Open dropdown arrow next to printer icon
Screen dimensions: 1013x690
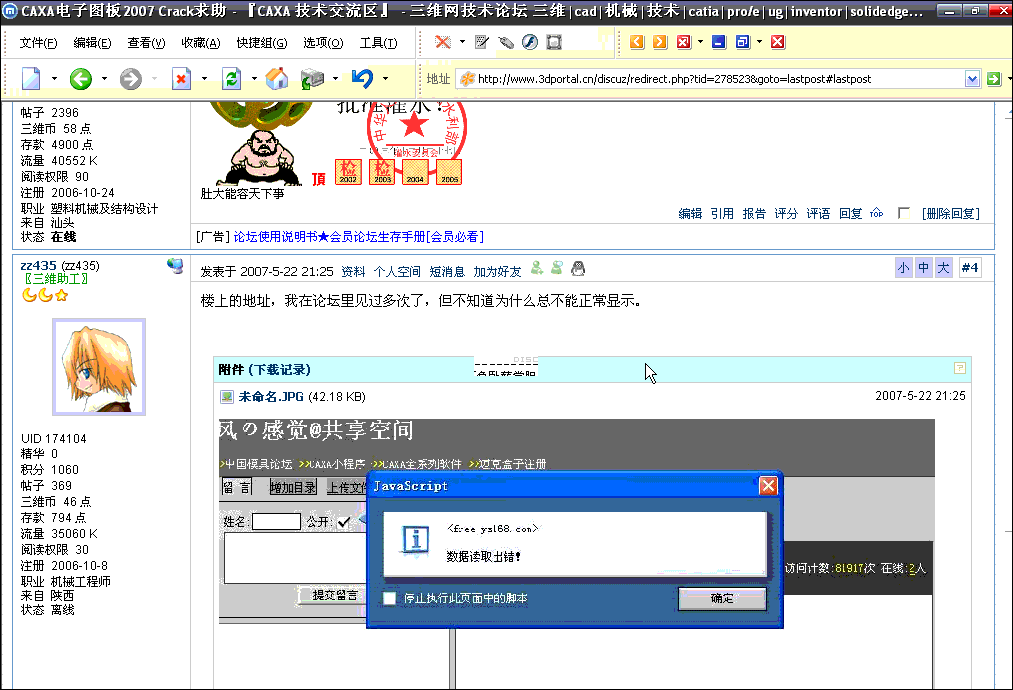pyautogui.click(x=335, y=79)
